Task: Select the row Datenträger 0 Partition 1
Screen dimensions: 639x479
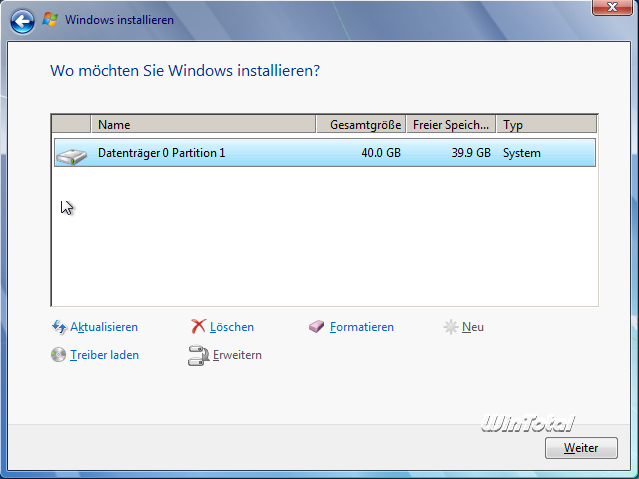Action: point(325,153)
